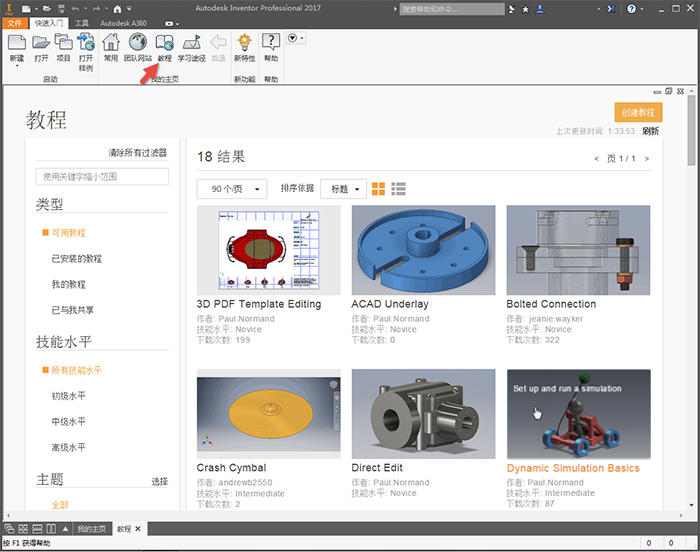
Task: Open the 文件 (File) menu
Action: click(15, 23)
